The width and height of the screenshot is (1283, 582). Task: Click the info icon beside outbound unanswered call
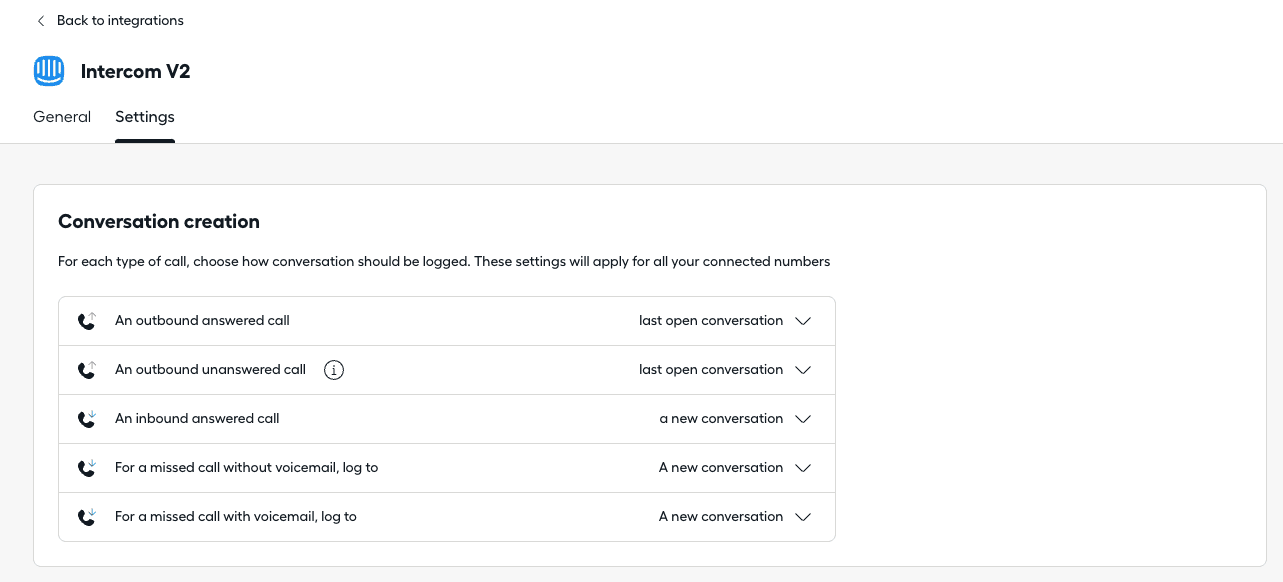(334, 370)
